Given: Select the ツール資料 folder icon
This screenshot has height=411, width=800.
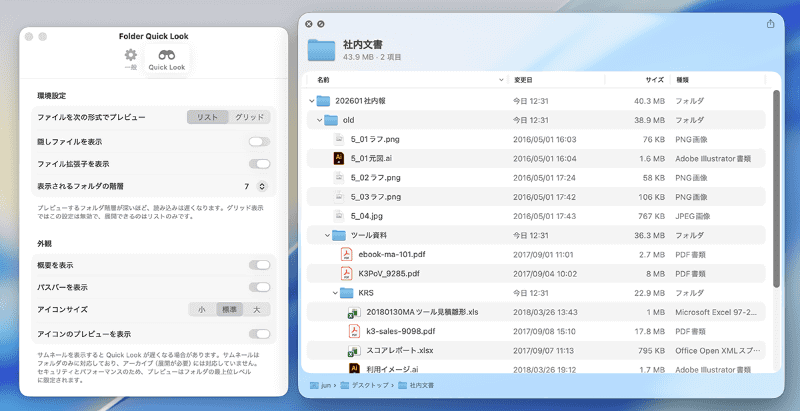Looking at the screenshot, I should click(339, 236).
